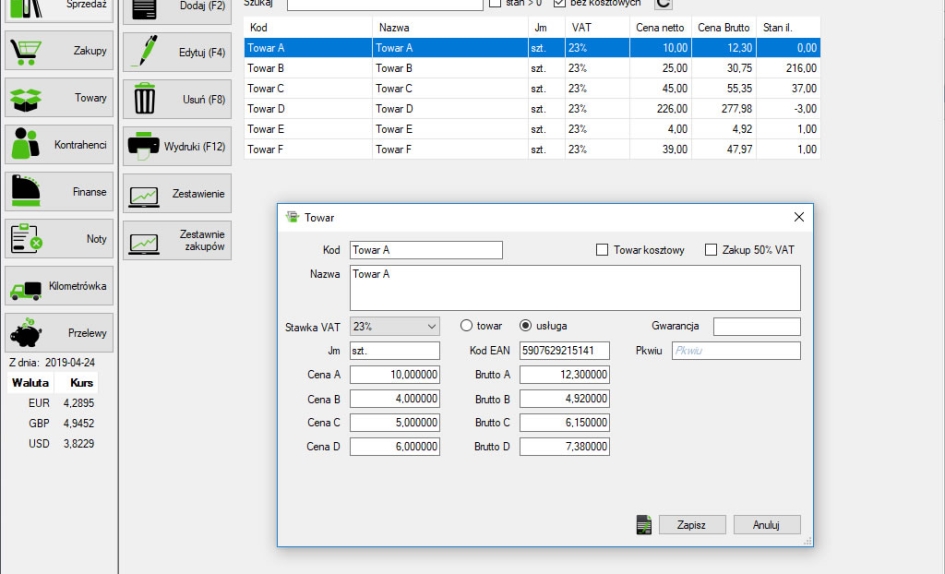
Task: Open the Towary goods section
Action: coord(58,98)
